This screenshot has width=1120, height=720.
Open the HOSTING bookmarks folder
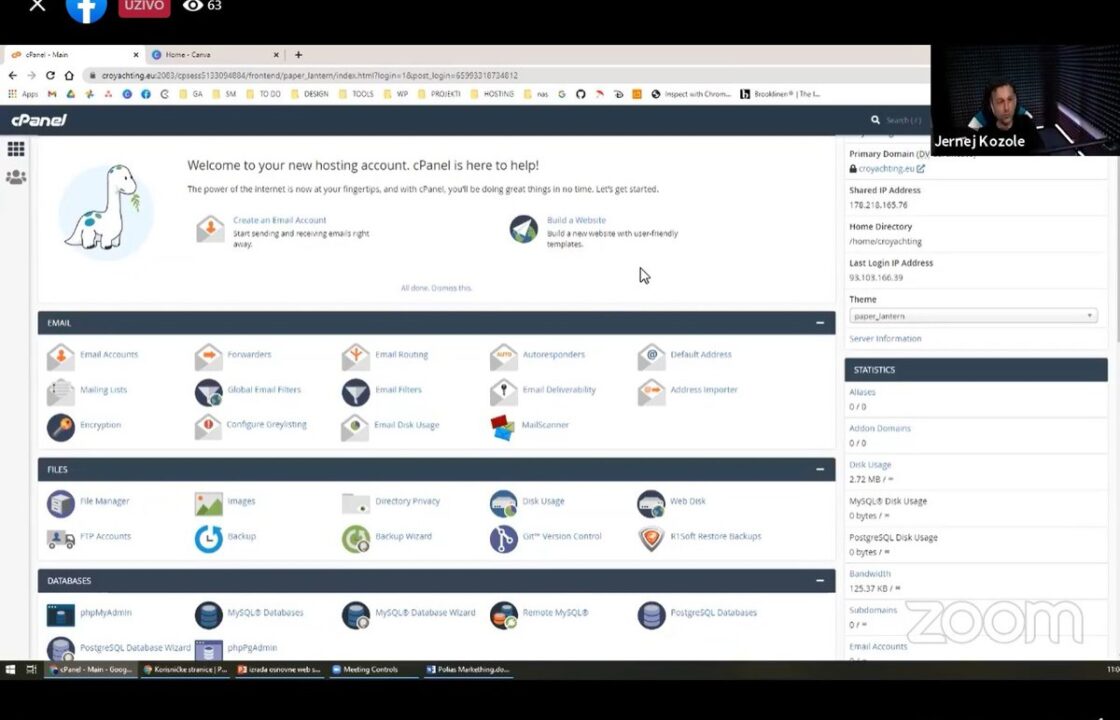coord(492,94)
